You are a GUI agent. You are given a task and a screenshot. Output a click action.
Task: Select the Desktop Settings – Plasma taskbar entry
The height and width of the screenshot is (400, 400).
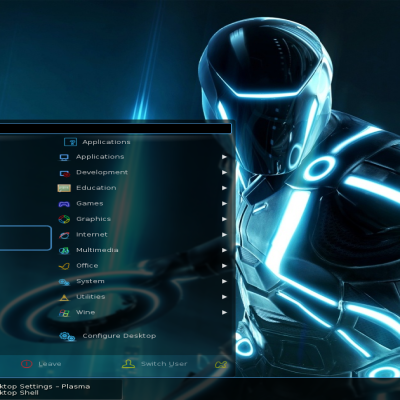[x=60, y=389]
